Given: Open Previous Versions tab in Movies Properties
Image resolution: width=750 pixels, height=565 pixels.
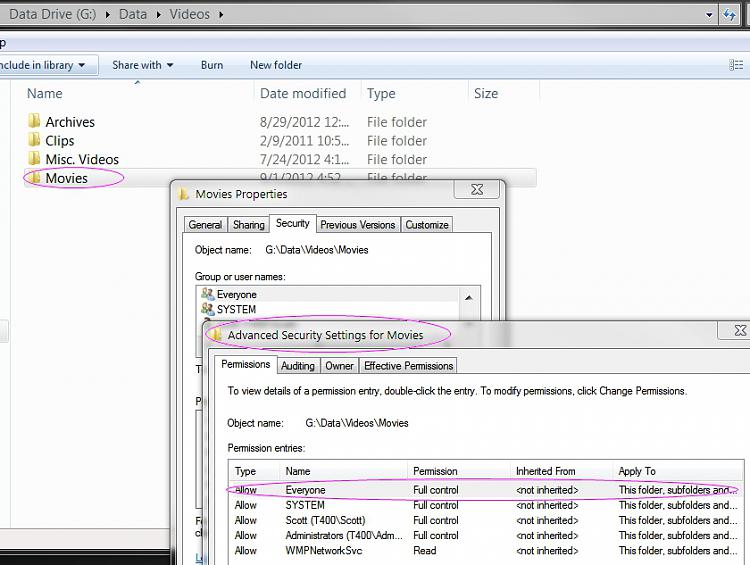Looking at the screenshot, I should (x=358, y=225).
